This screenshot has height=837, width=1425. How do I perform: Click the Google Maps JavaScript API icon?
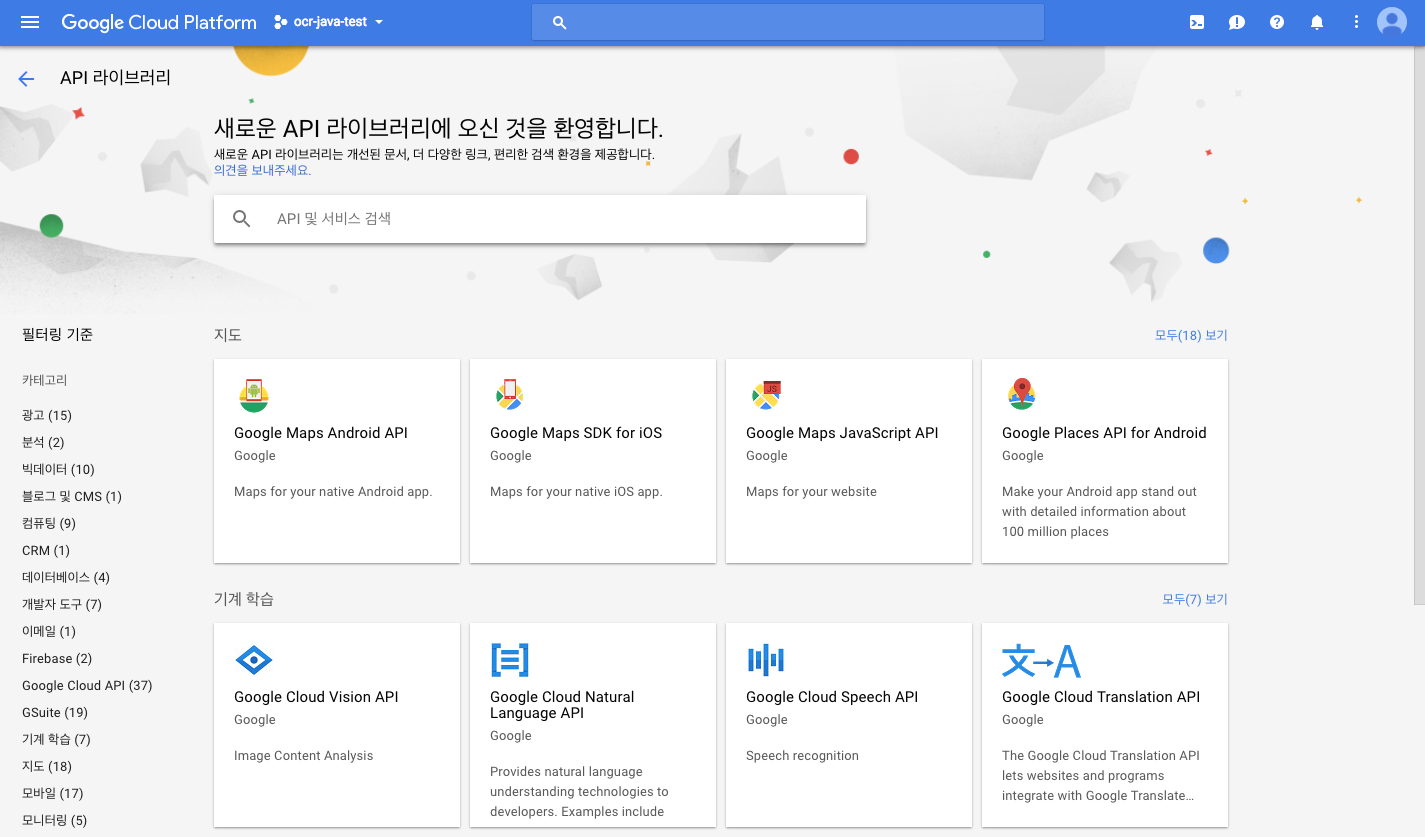pos(766,396)
